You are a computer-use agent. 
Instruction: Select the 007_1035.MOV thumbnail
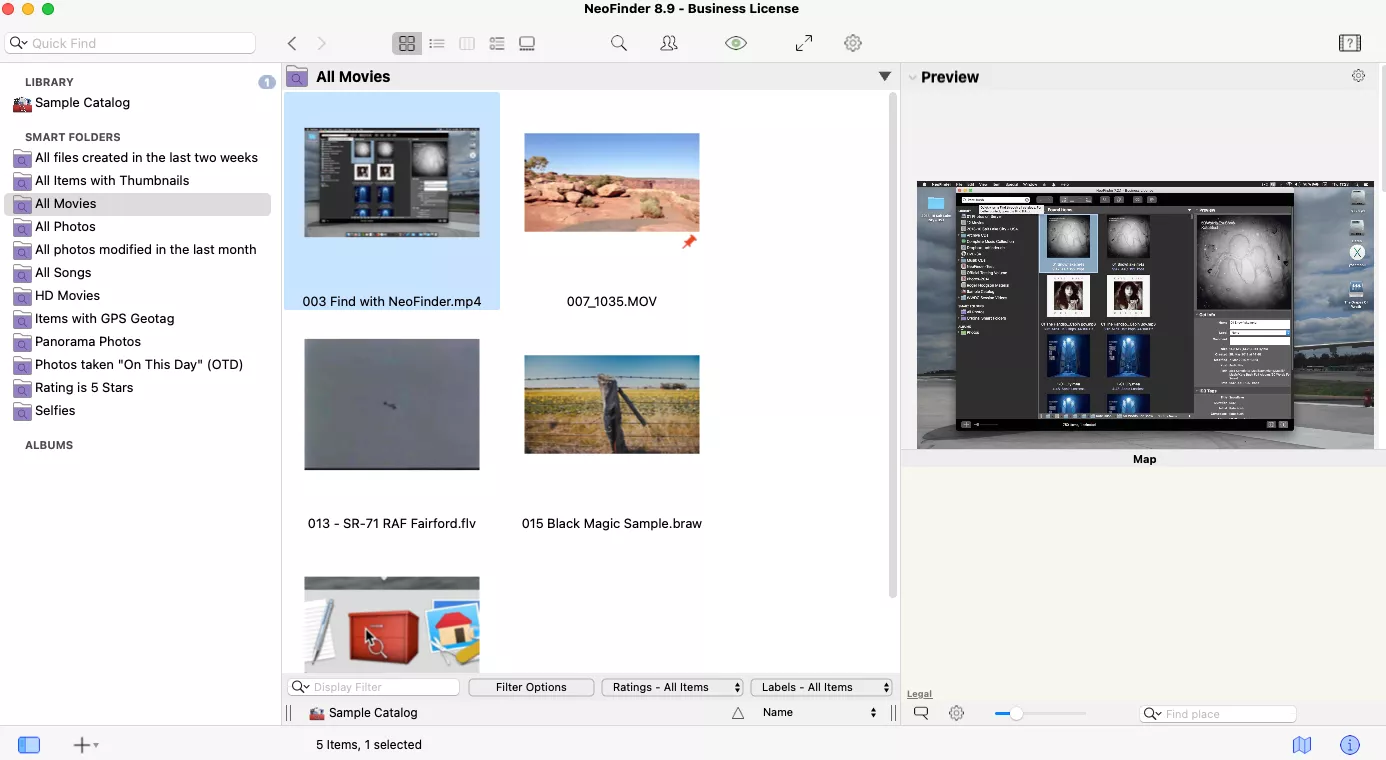click(611, 182)
